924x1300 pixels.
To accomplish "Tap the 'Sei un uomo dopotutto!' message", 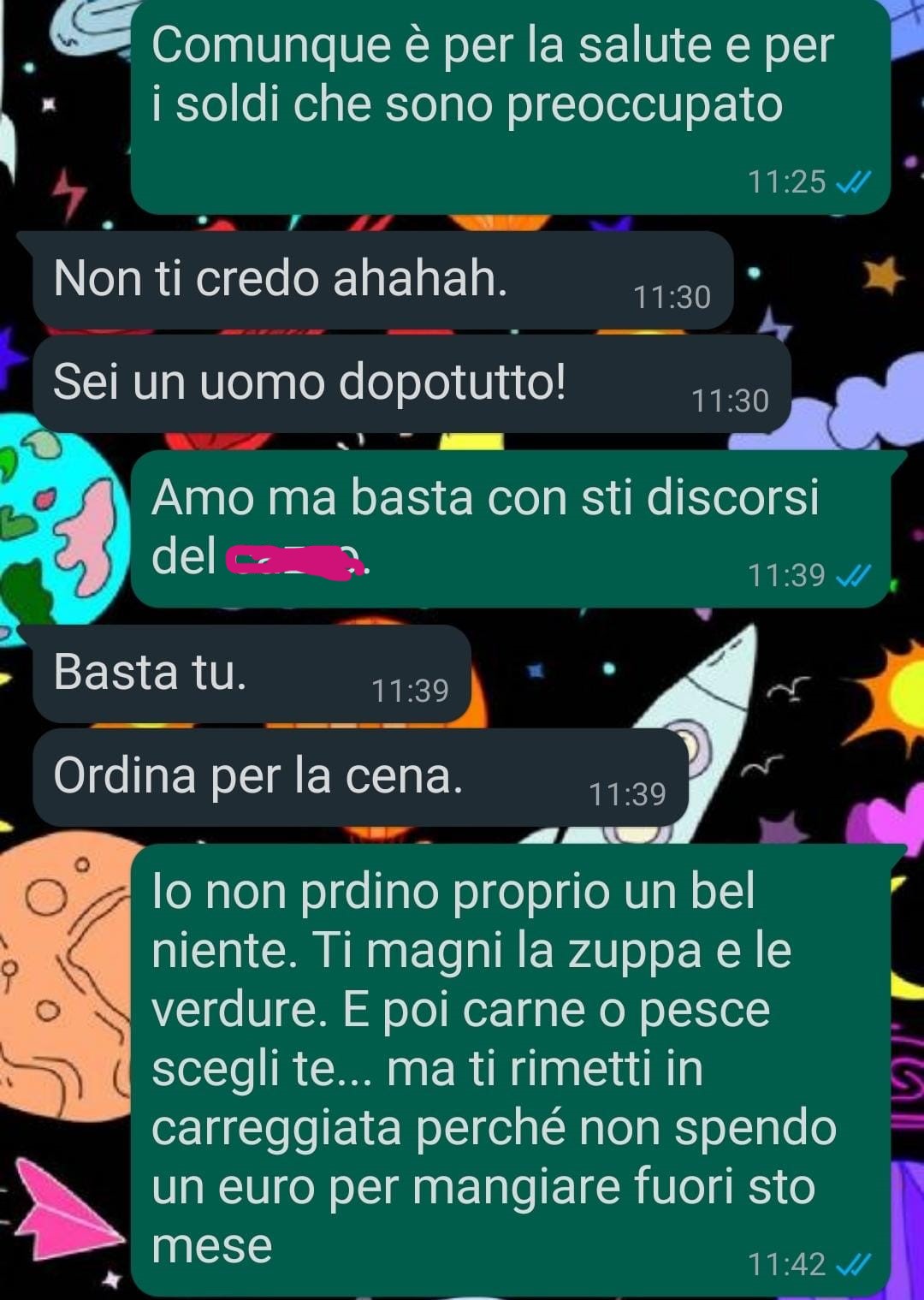I will click(412, 383).
